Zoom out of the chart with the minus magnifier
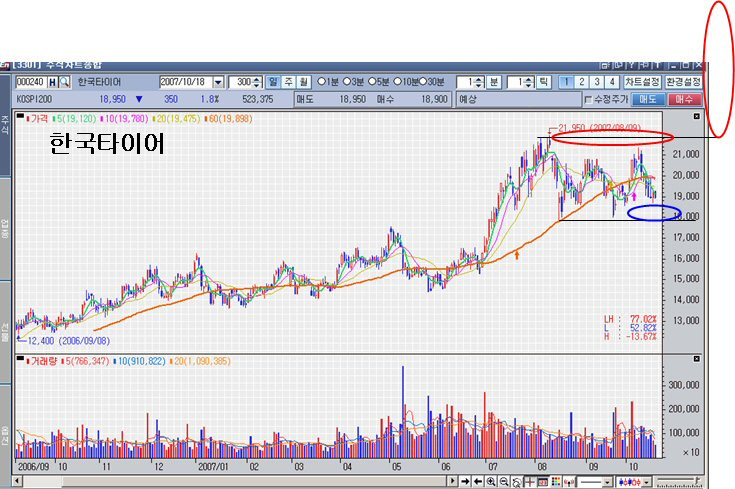 coord(504,481)
